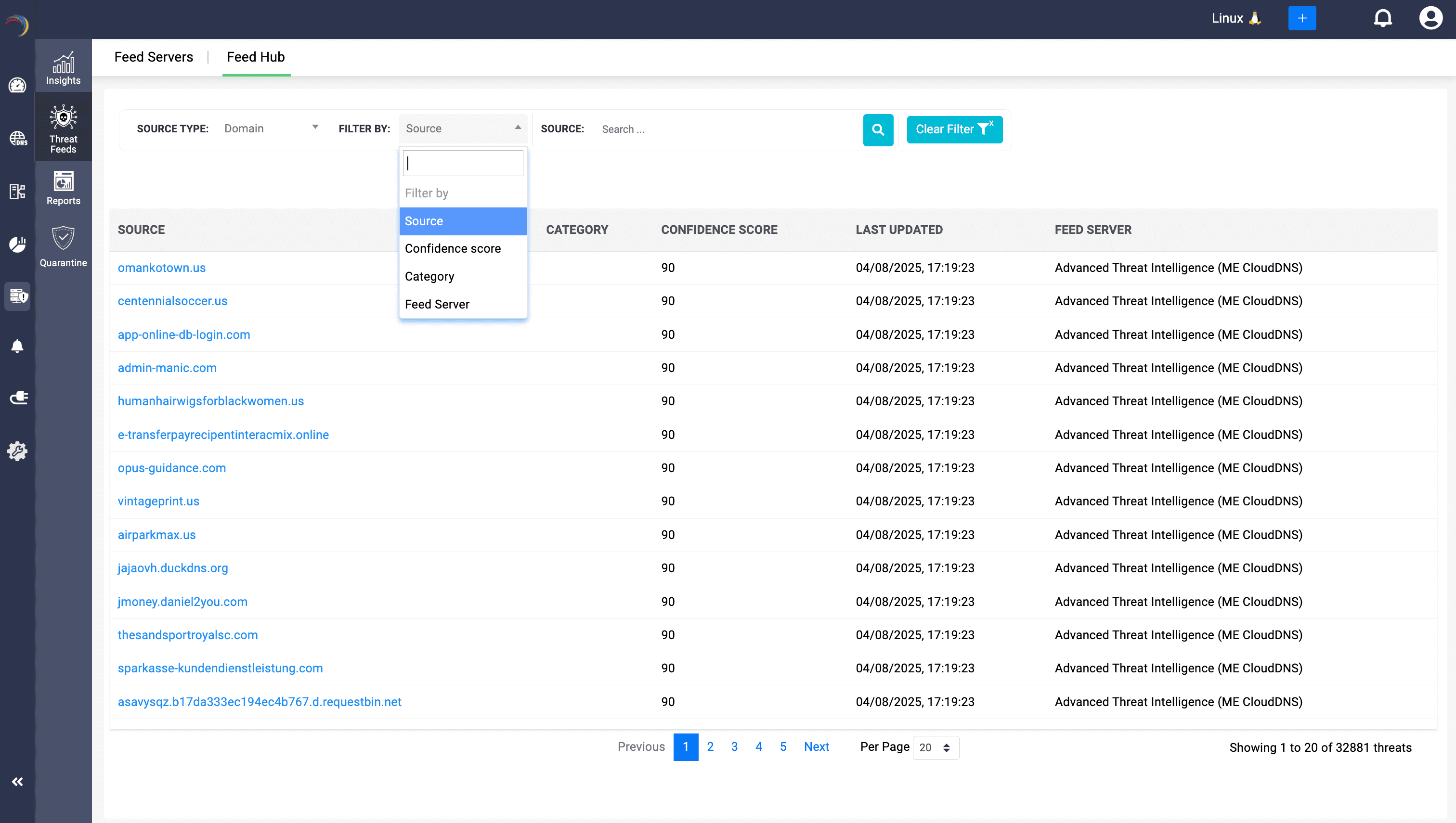Viewport: 1456px width, 823px height.
Task: Run a search with the magnifier button
Action: 878,129
